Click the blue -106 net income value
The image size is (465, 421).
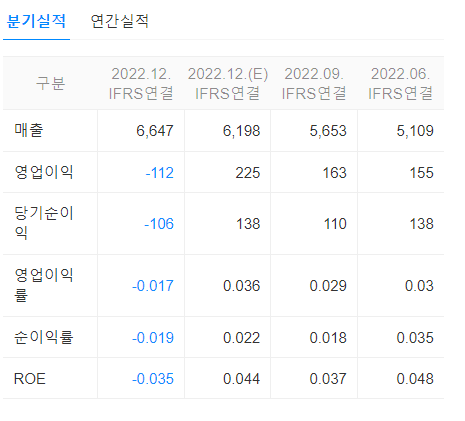159,224
